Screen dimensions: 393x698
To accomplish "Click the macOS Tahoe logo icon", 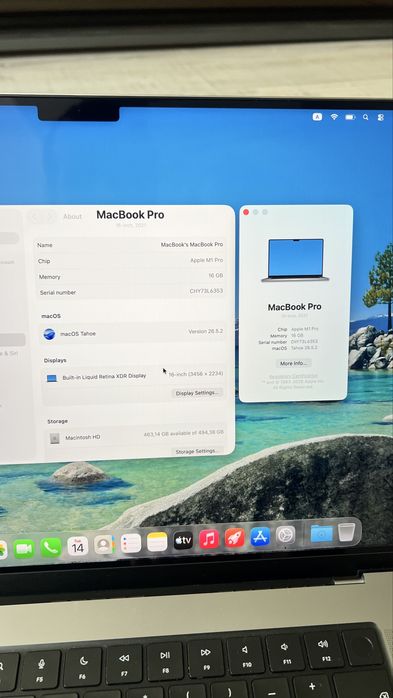I will click(49, 334).
